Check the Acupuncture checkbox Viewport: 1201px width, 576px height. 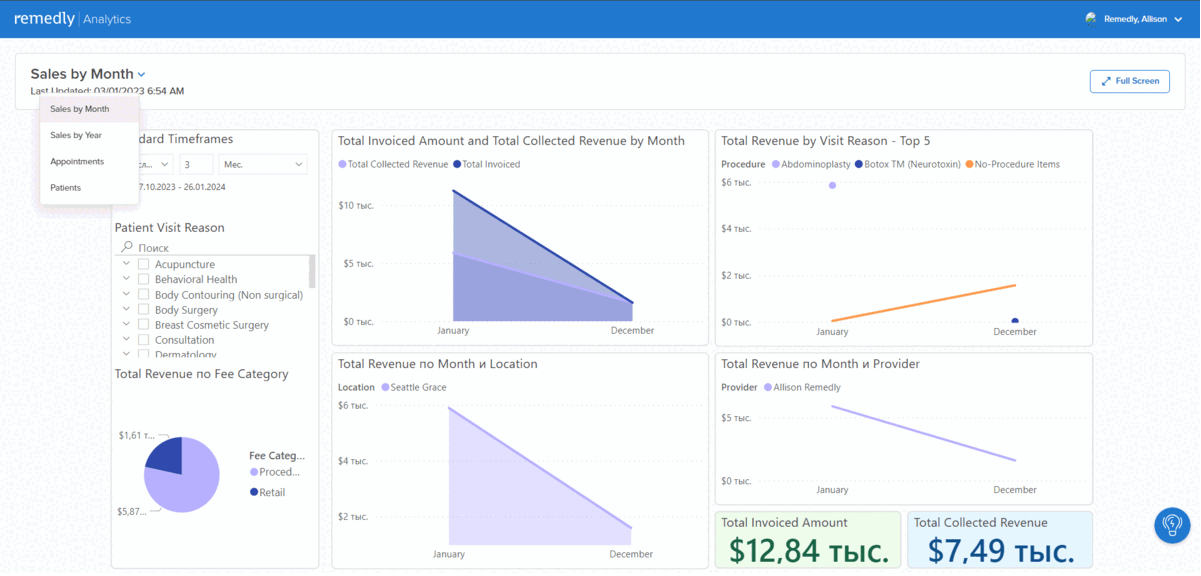coord(144,265)
